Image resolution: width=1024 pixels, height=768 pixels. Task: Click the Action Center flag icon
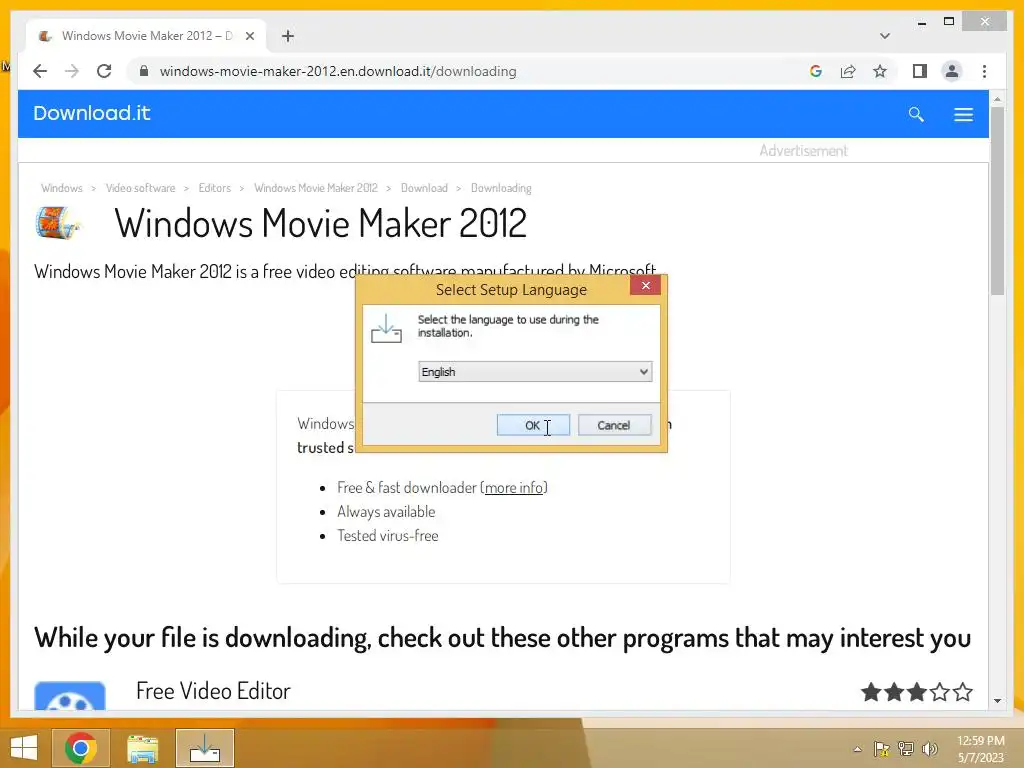(x=882, y=749)
